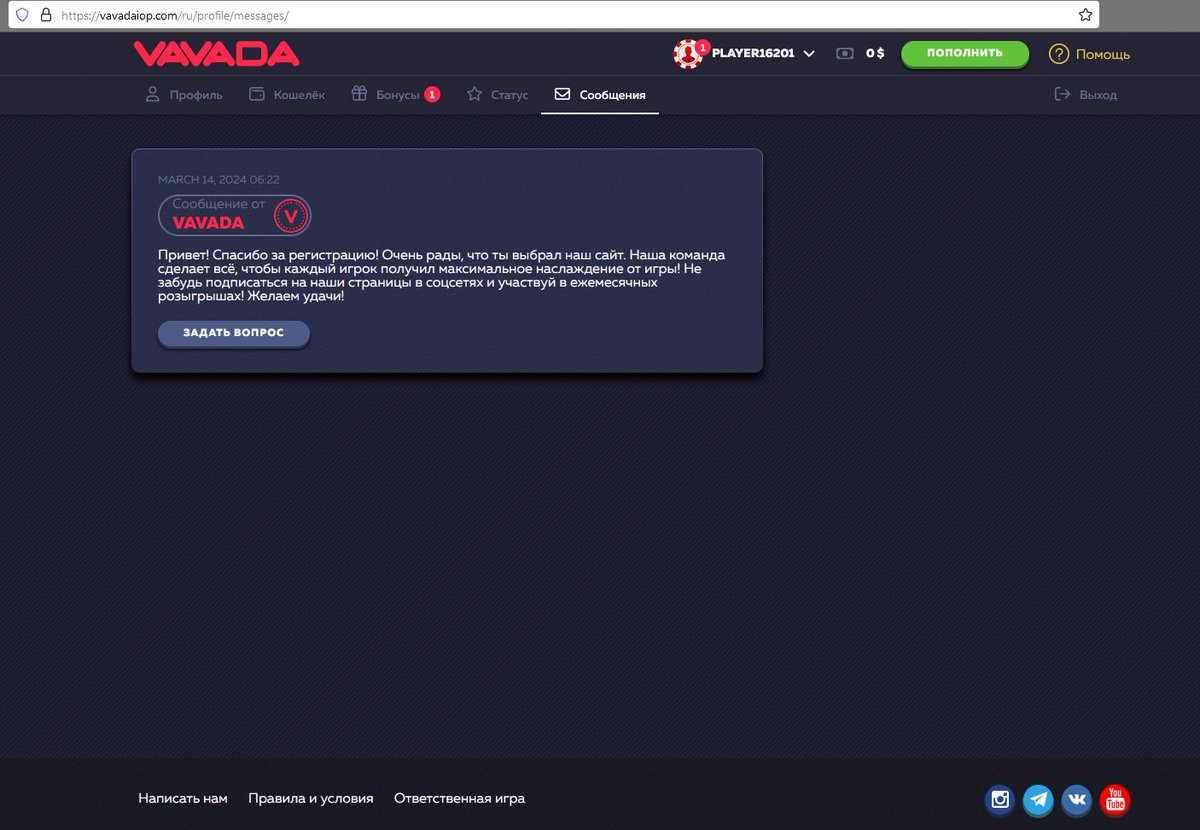
Task: Switch to the Бонусы tab
Action: [x=395, y=95]
